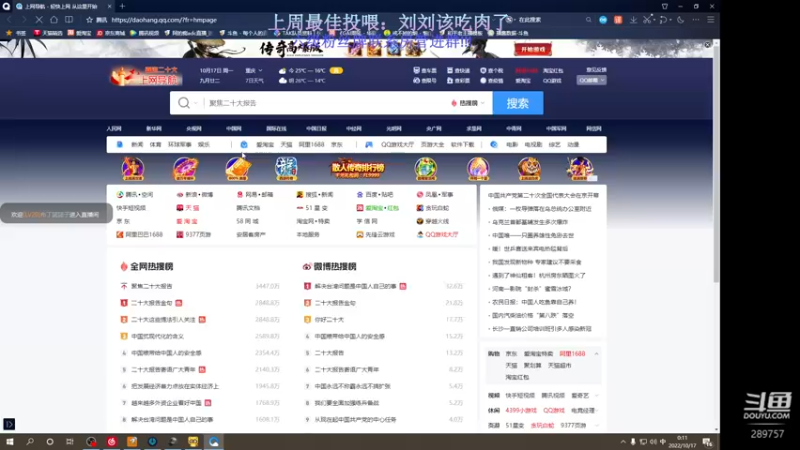Open the 中国日报 top link
Viewport: 800px width, 450px height.
316,129
